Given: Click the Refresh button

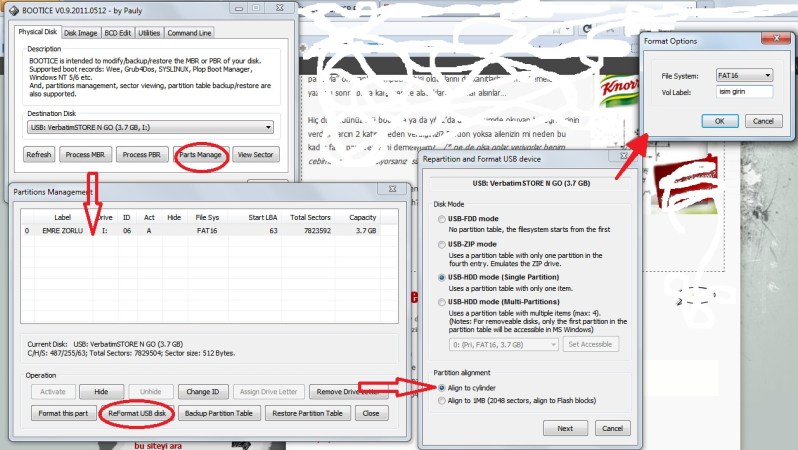Looking at the screenshot, I should point(39,154).
